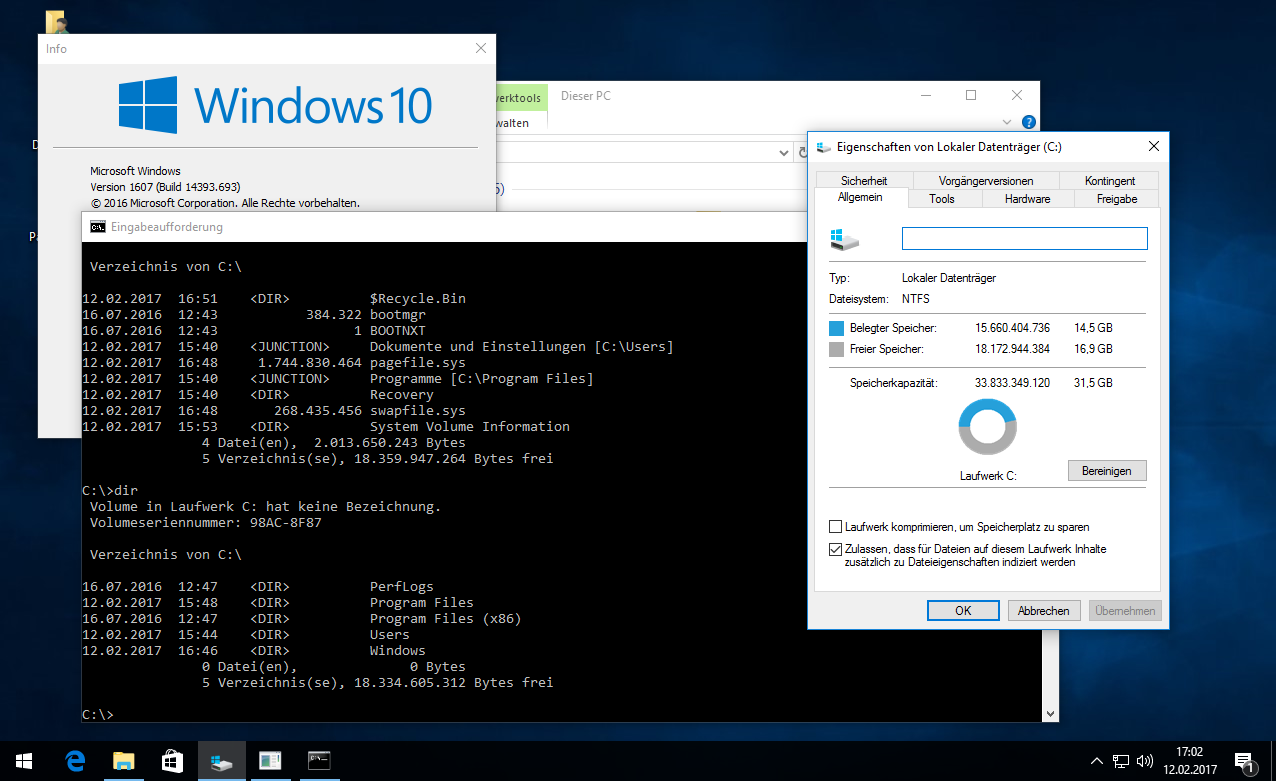Switch to the Tools tab
1276x781 pixels.
point(942,199)
